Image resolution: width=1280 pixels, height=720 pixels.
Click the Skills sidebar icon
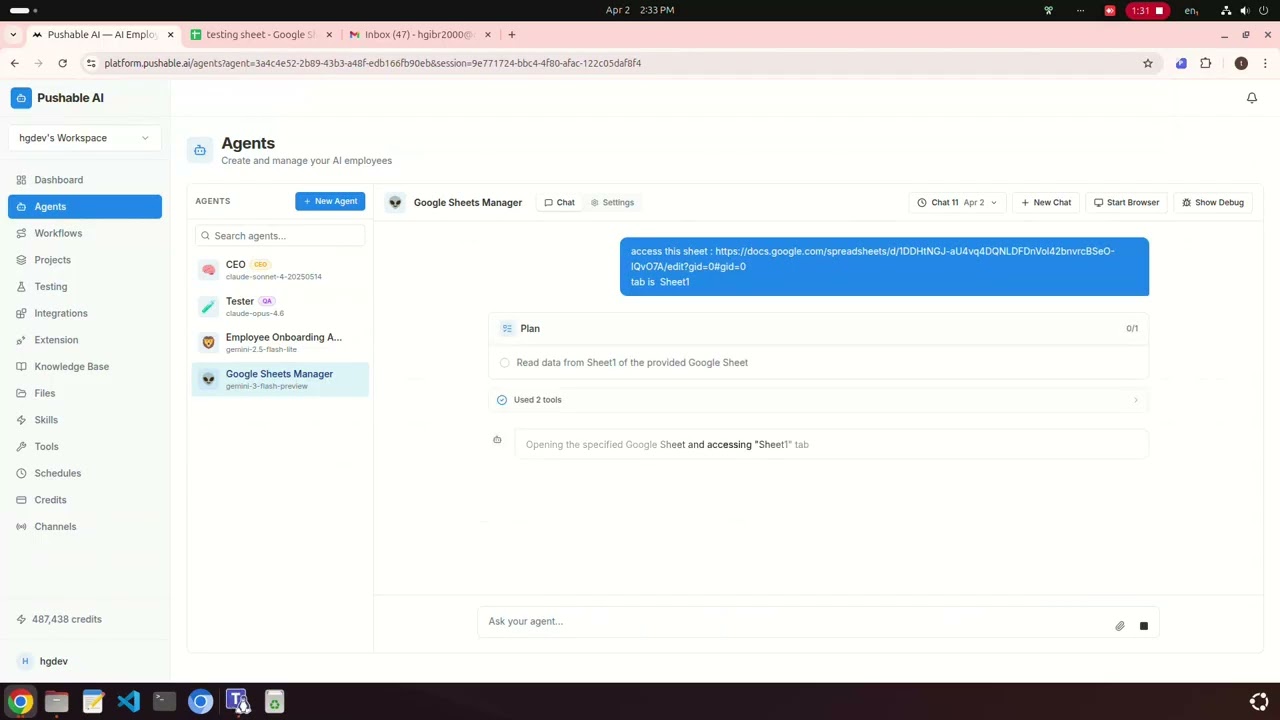click(x=21, y=420)
